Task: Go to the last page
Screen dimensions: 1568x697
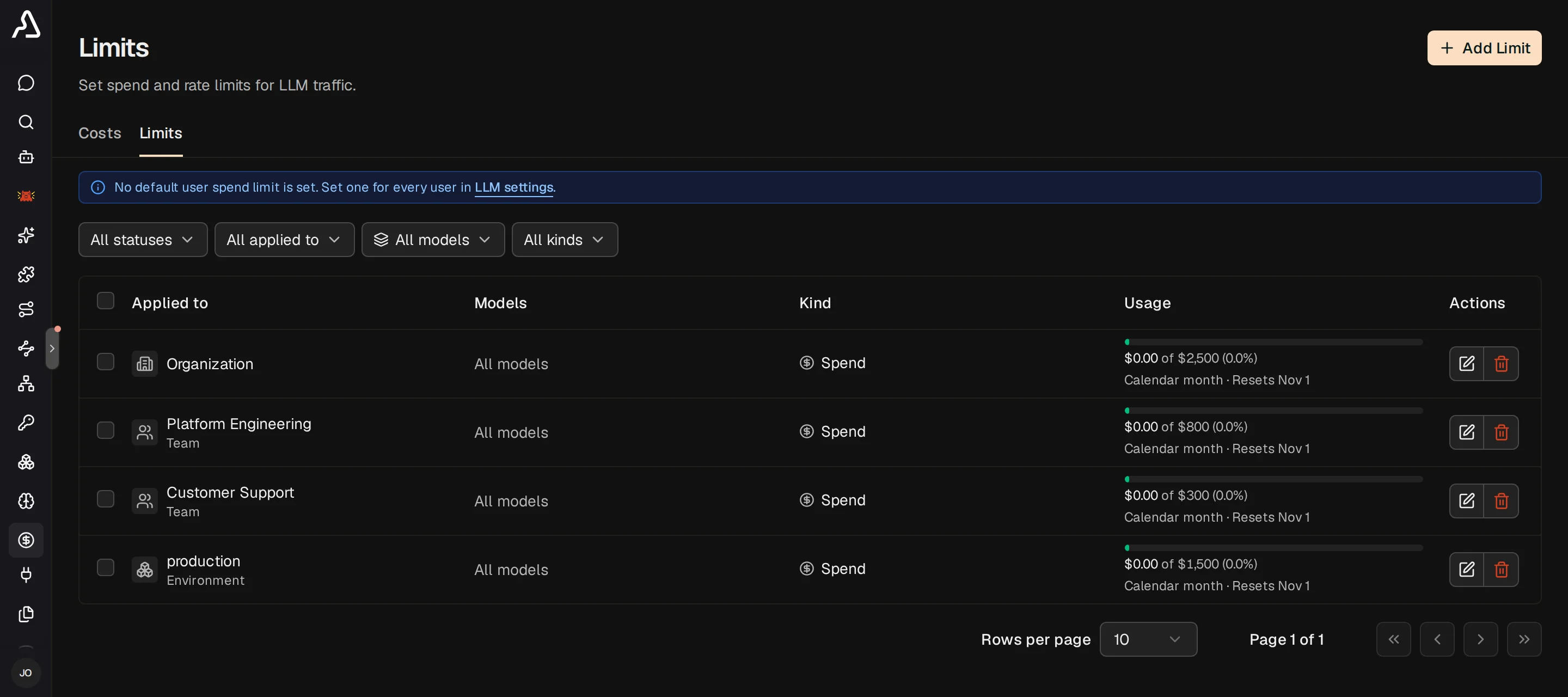Action: [1523, 639]
